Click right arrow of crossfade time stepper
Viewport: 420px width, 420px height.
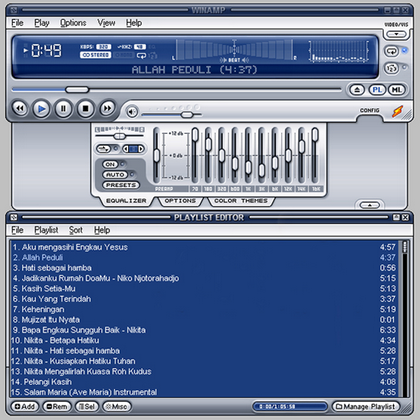(141, 149)
